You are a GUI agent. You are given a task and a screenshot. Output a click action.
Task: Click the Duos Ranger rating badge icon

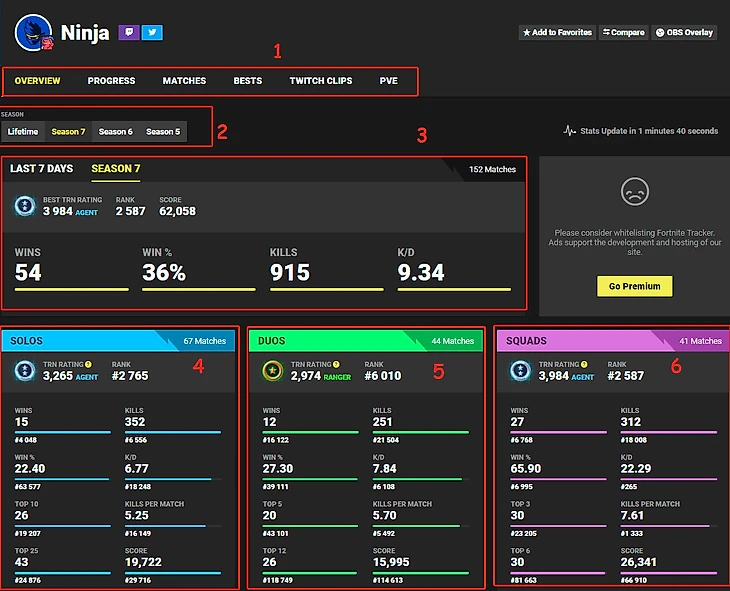tap(273, 370)
